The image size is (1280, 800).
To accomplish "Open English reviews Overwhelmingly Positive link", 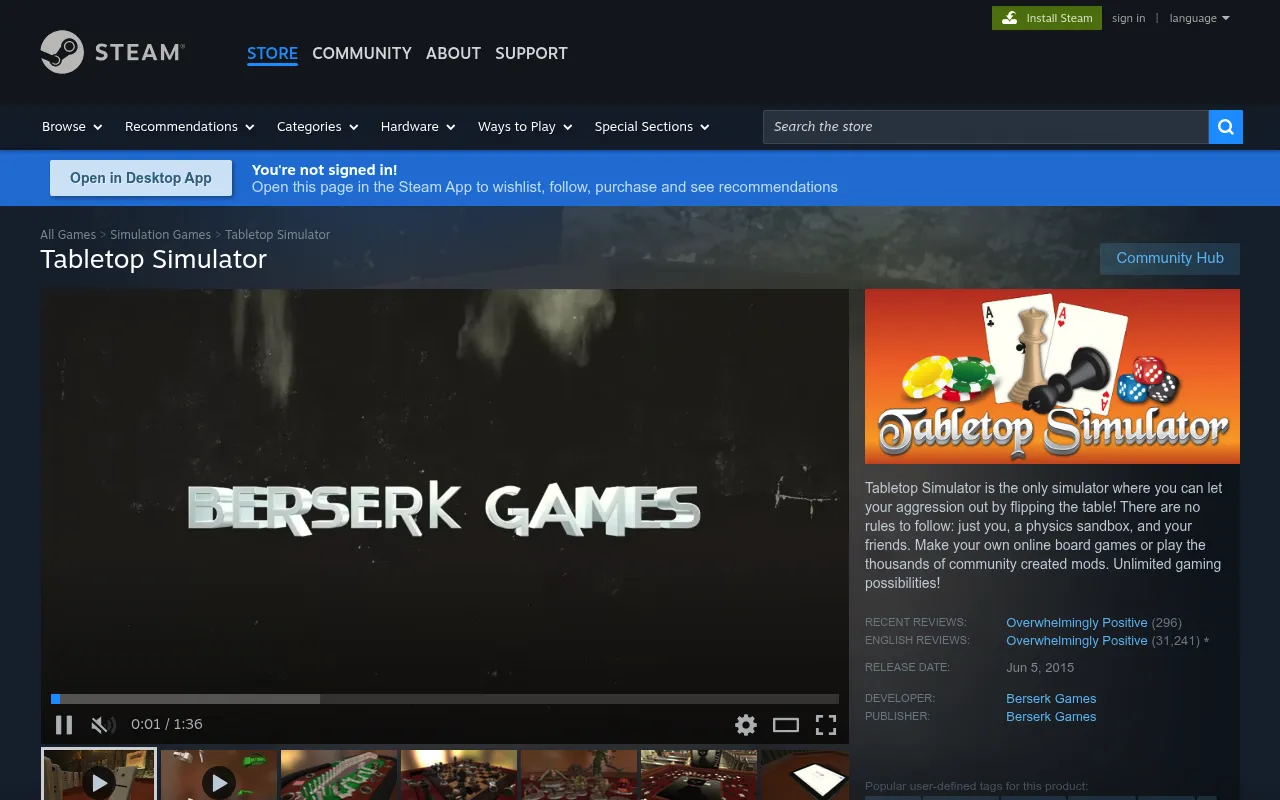I will click(1077, 641).
